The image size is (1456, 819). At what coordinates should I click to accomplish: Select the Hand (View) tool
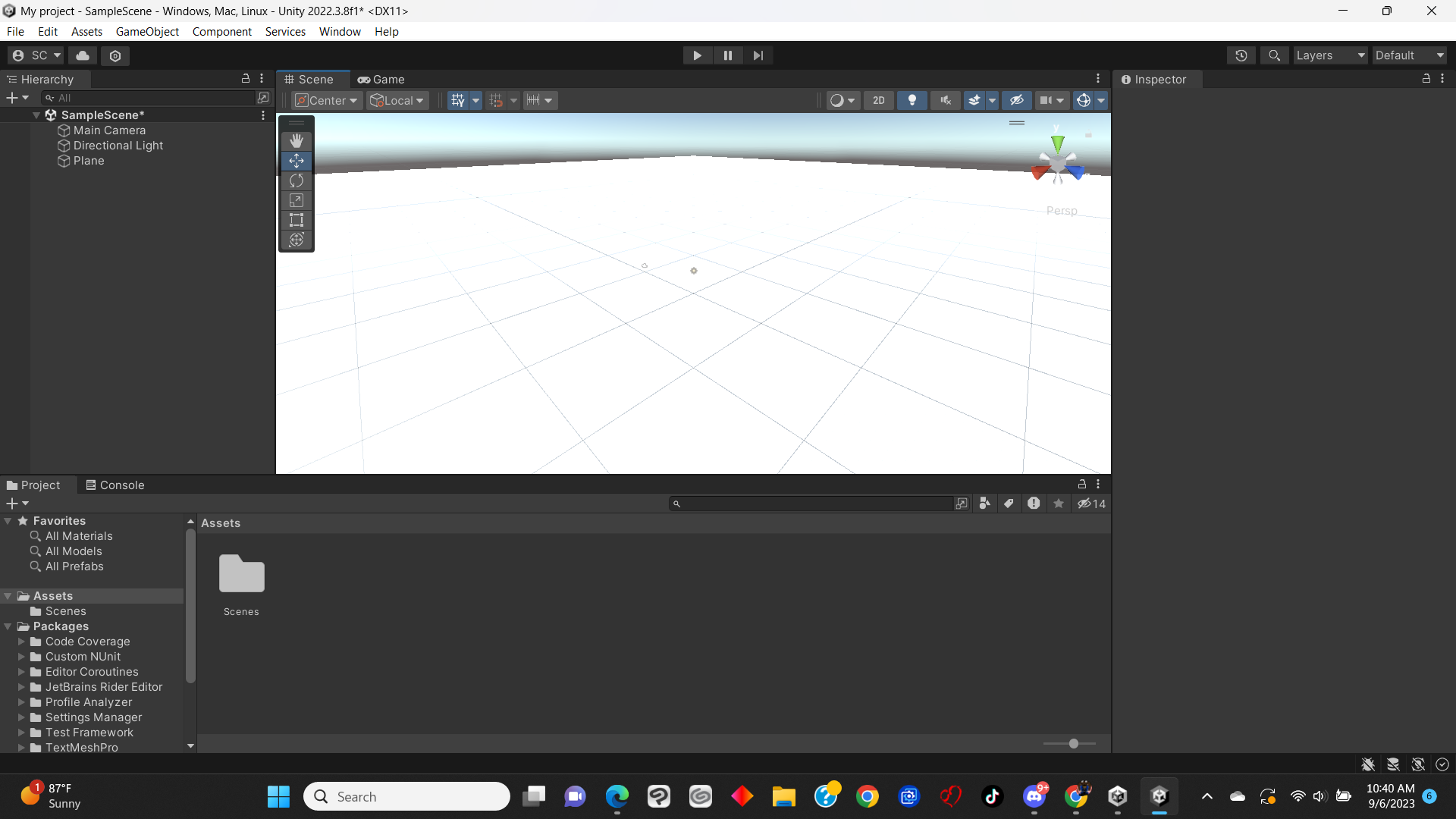pyautogui.click(x=297, y=140)
